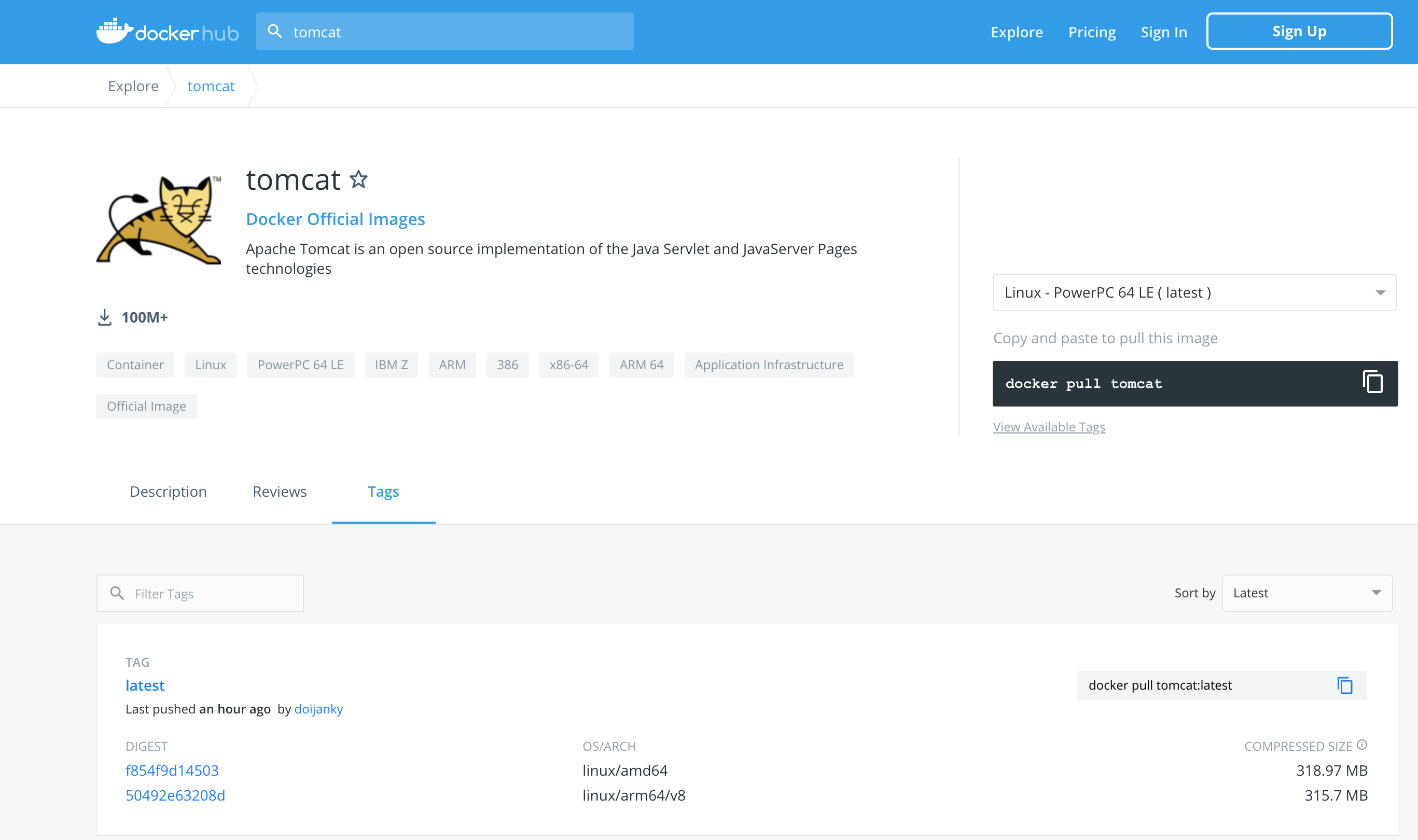Click the Application Infrastructure chip
Image resolution: width=1418 pixels, height=840 pixels.
[x=769, y=365]
